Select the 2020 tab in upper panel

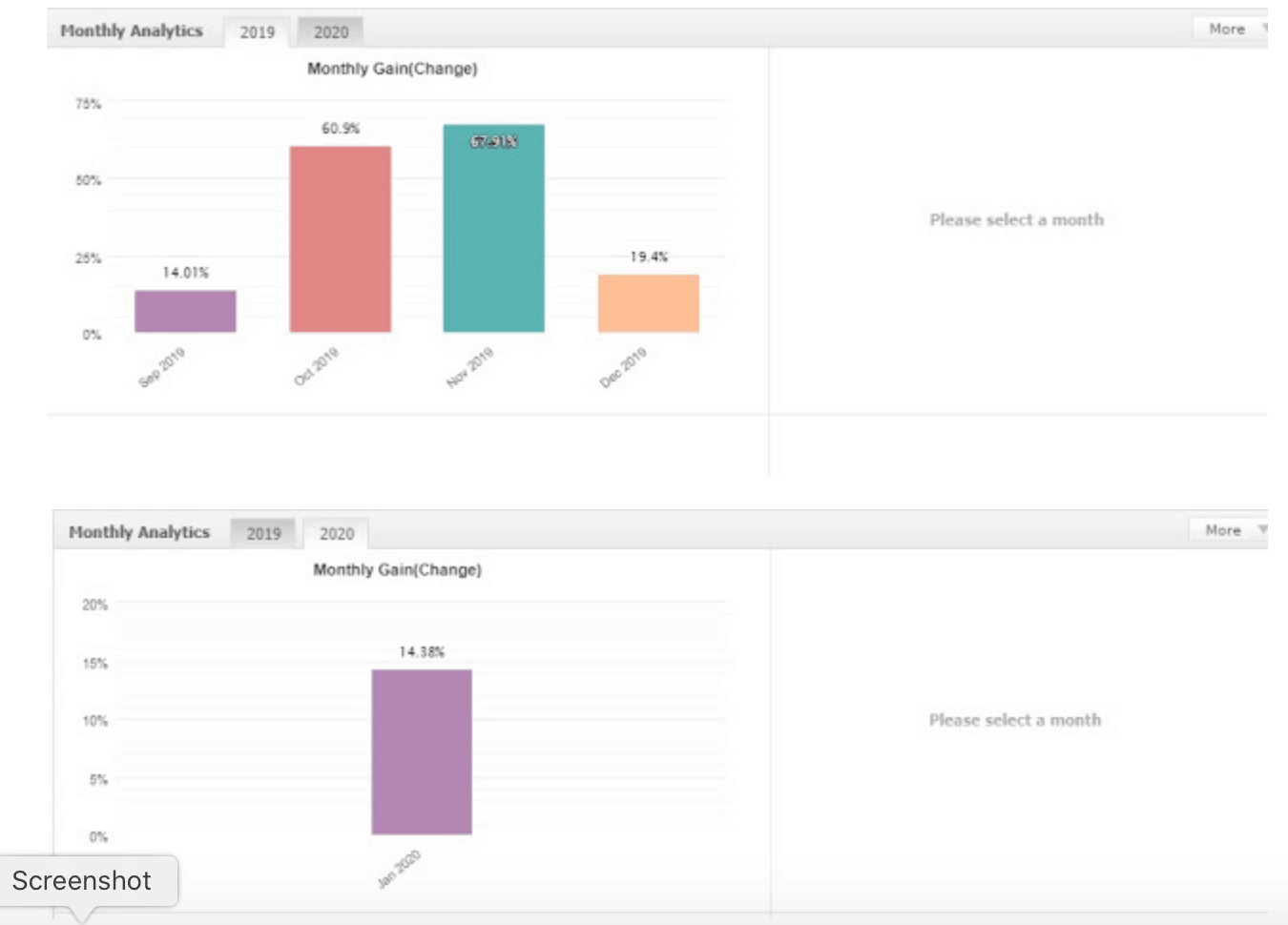(x=330, y=31)
